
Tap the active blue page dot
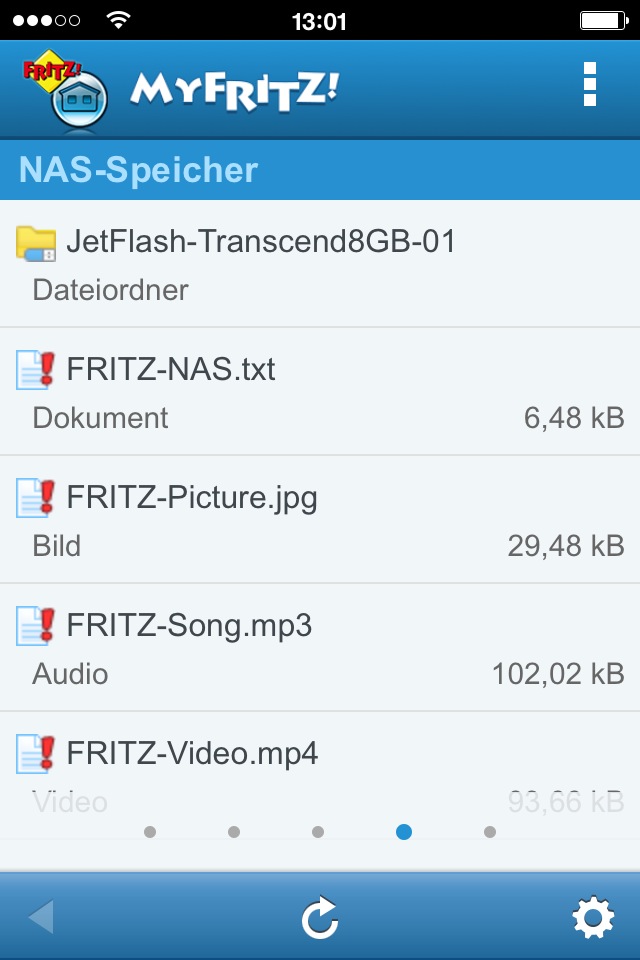[404, 831]
